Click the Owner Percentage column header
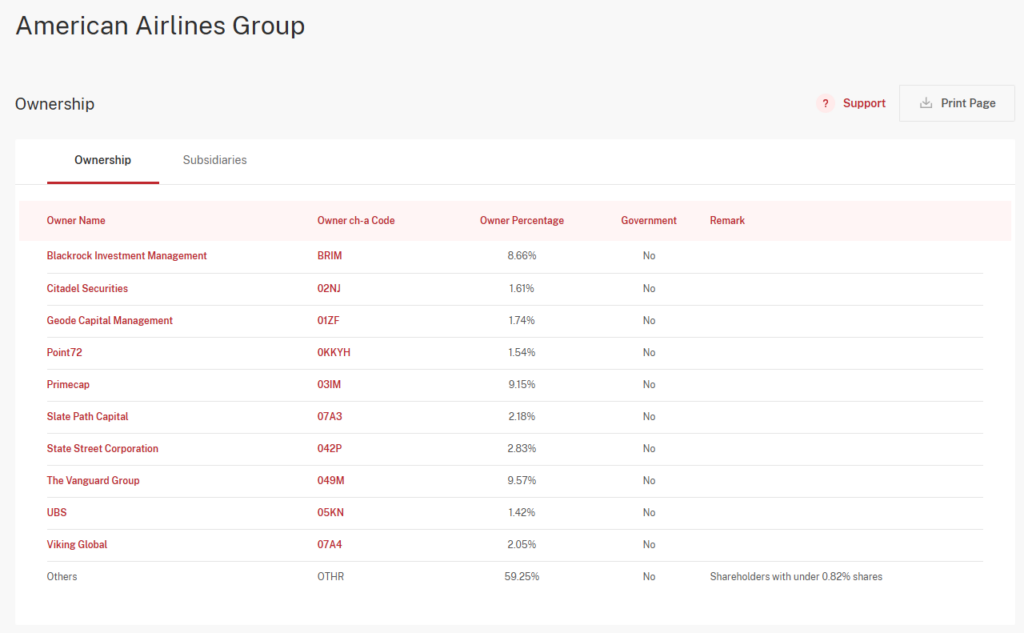1024x633 pixels. coord(521,220)
